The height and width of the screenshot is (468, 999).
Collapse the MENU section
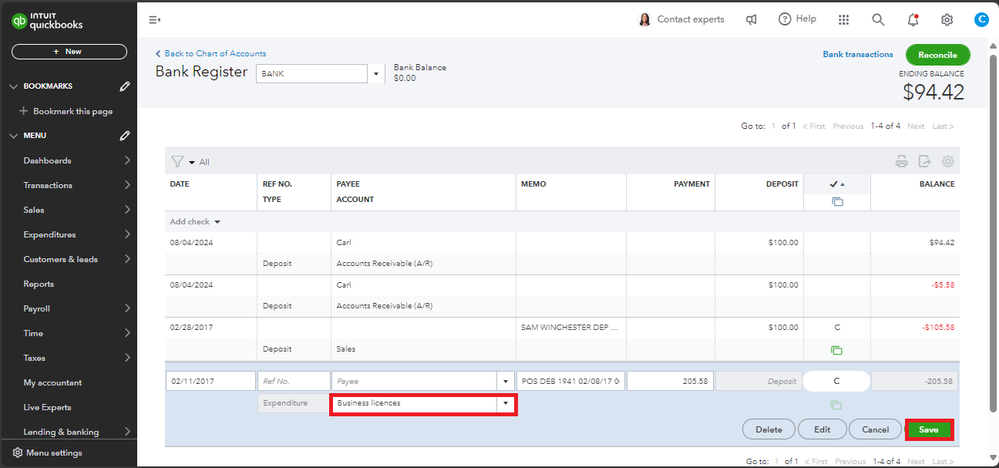[15, 136]
